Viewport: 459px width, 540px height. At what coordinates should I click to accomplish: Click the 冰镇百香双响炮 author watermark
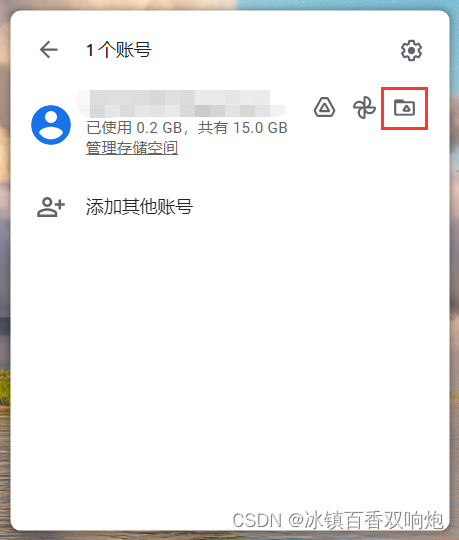374,520
